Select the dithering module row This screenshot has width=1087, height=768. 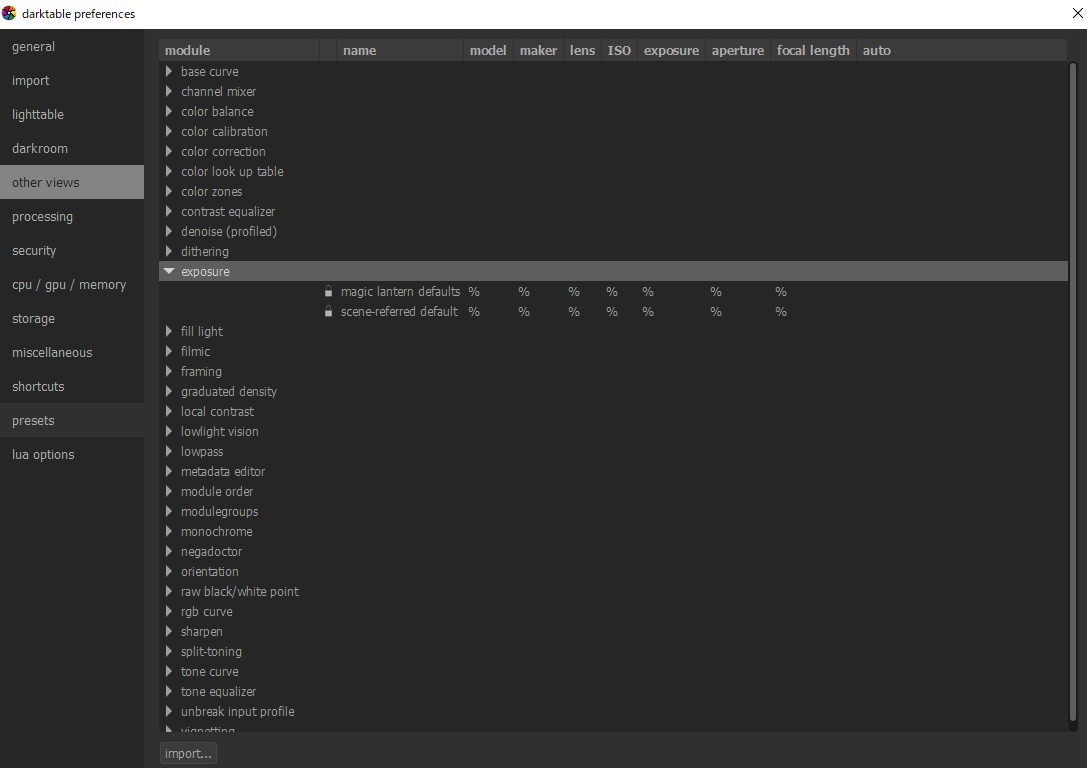pos(614,252)
